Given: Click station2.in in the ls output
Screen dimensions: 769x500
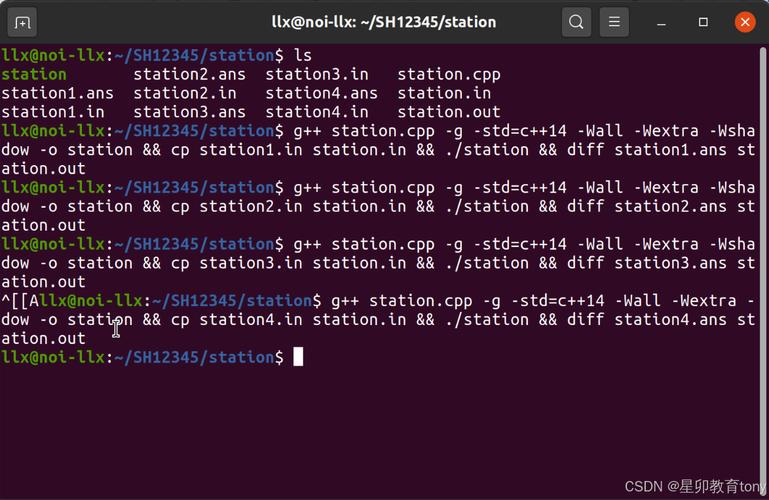Looking at the screenshot, I should coord(185,93).
